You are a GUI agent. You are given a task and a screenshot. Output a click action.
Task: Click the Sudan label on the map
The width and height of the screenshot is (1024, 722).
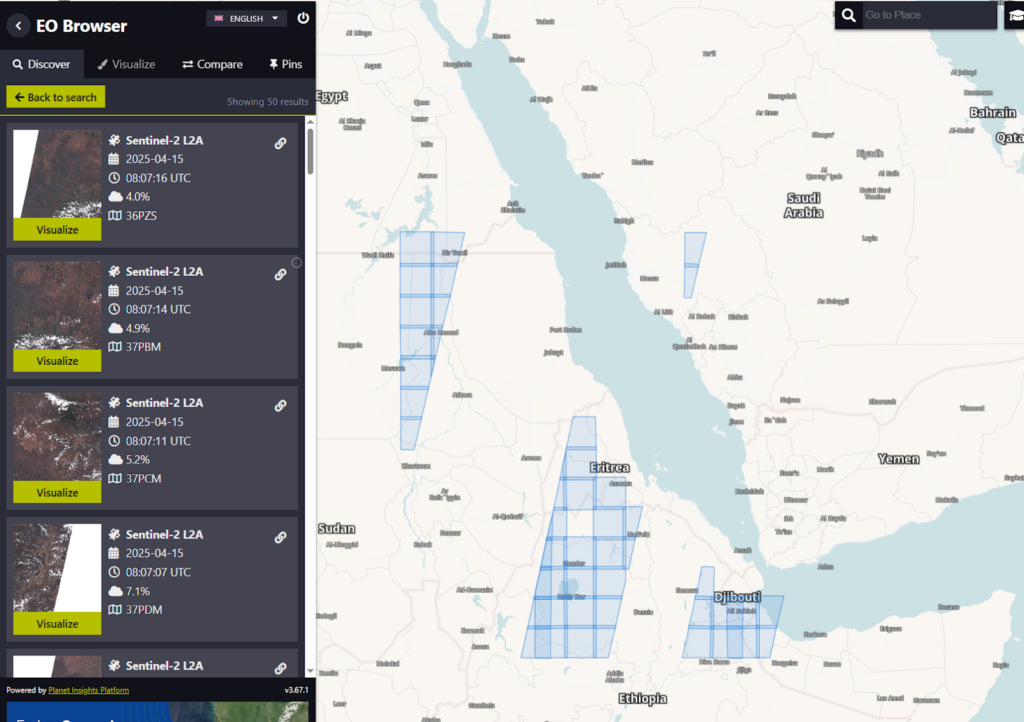pos(336,528)
